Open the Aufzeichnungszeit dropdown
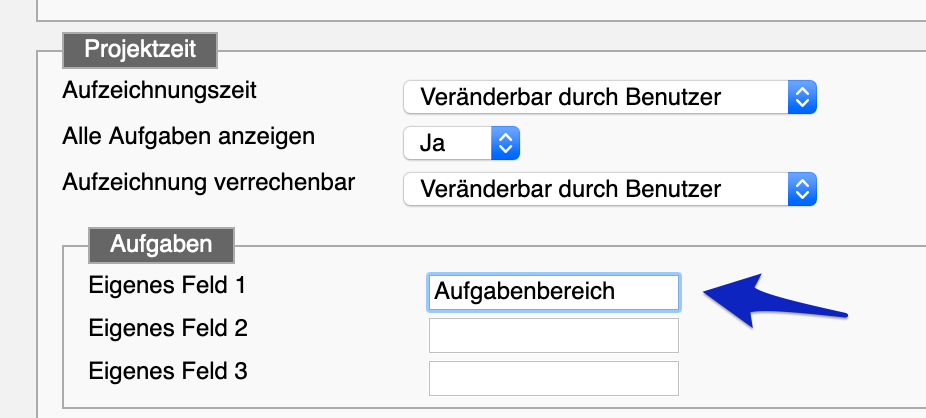926x418 pixels. click(x=610, y=97)
